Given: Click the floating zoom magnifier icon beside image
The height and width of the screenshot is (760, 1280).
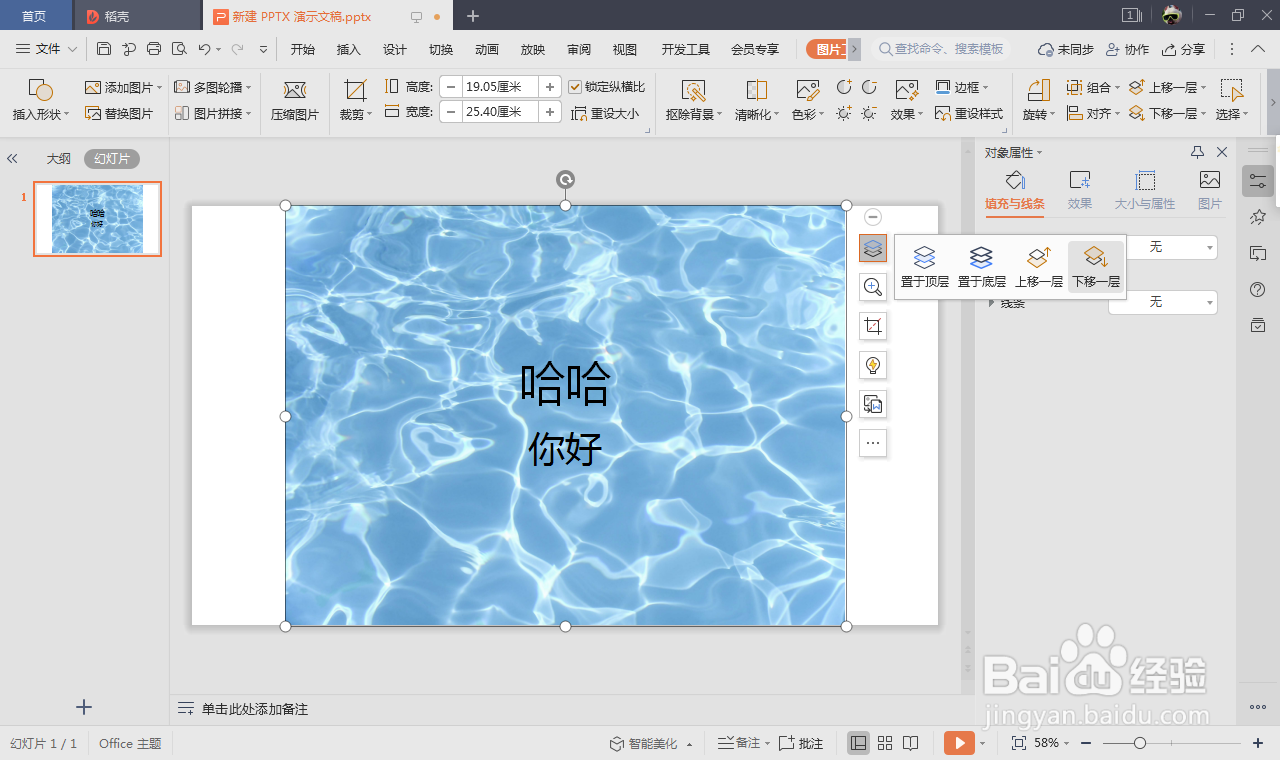Looking at the screenshot, I should (873, 287).
